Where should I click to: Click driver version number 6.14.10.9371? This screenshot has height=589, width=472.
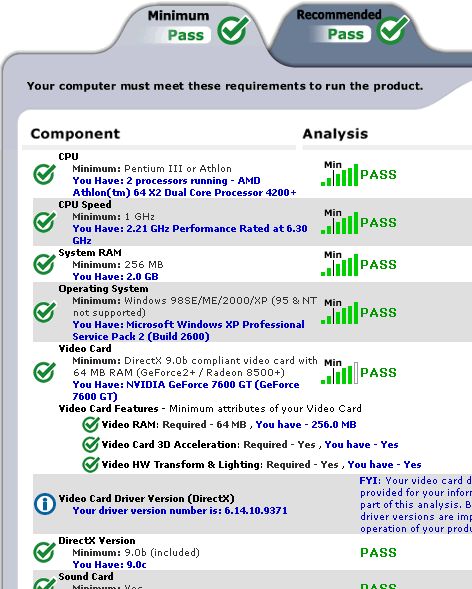click(x=256, y=511)
